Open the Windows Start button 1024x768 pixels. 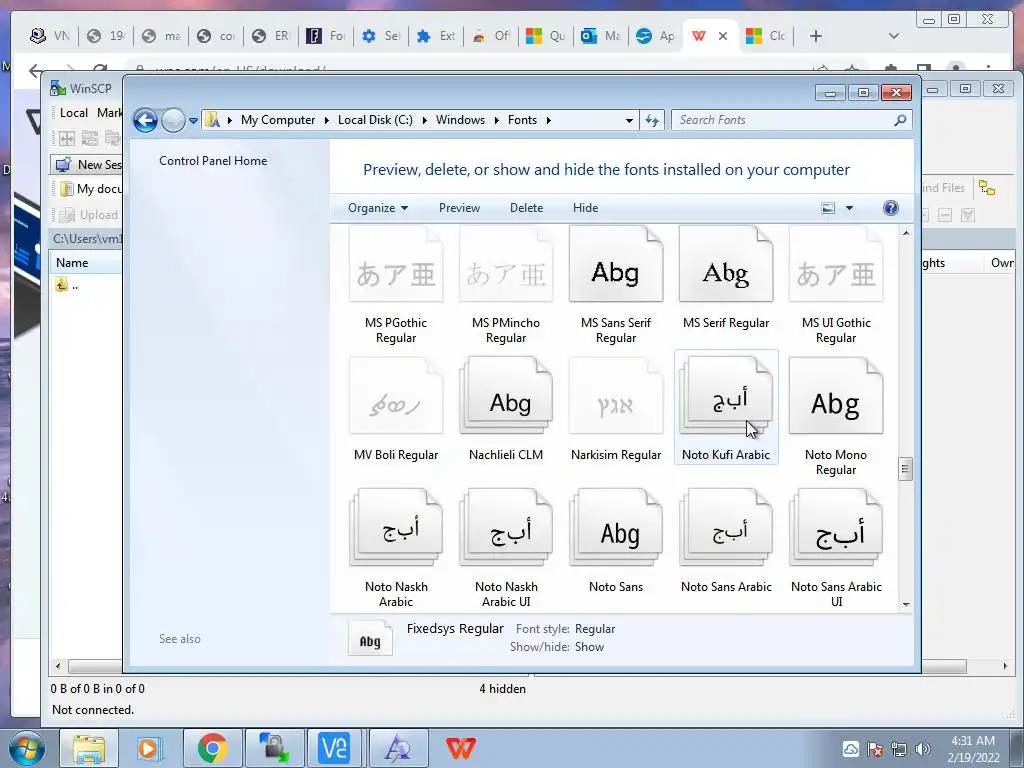pyautogui.click(x=27, y=748)
